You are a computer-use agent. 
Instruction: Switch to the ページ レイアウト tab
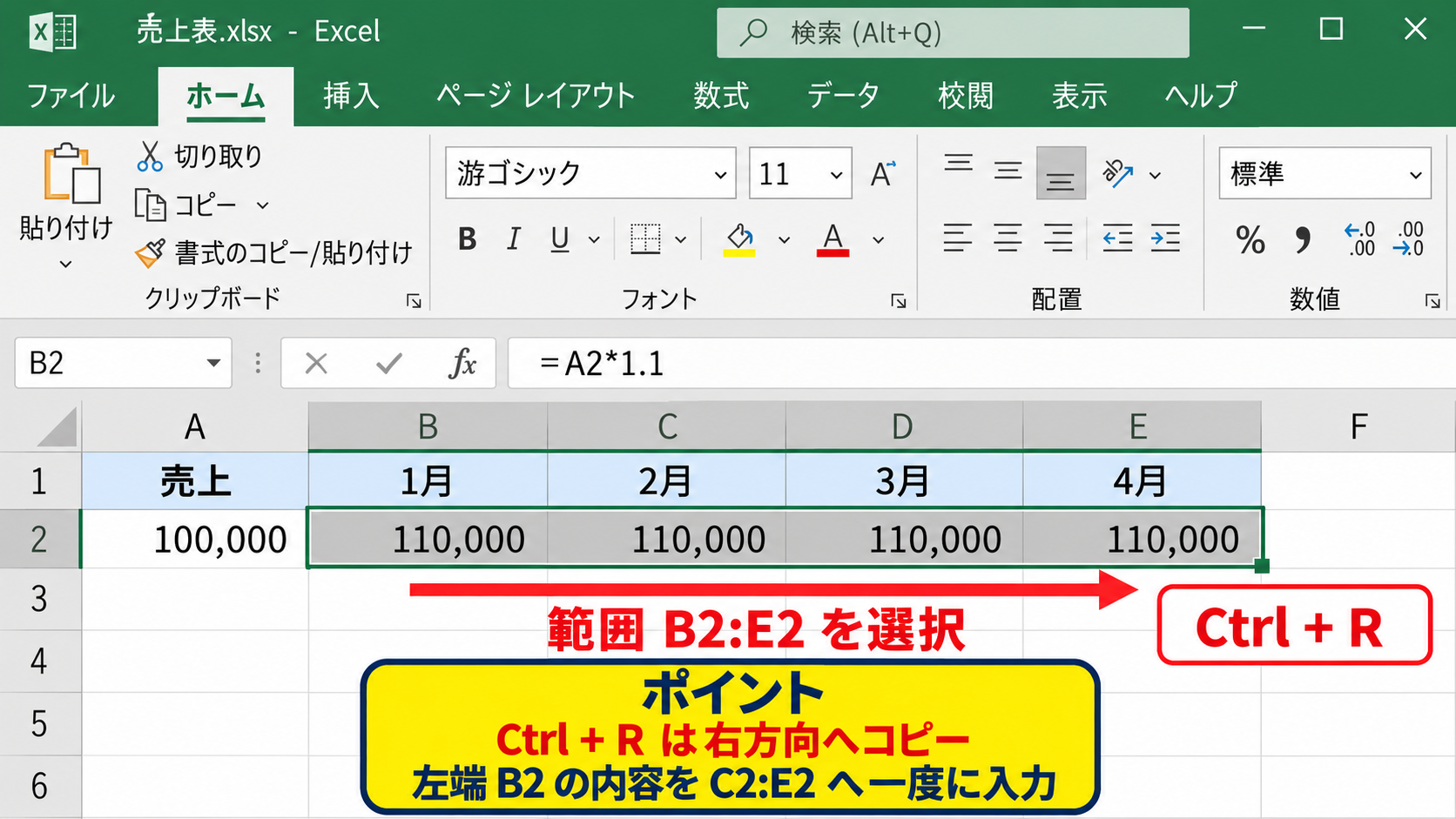pyautogui.click(x=536, y=95)
